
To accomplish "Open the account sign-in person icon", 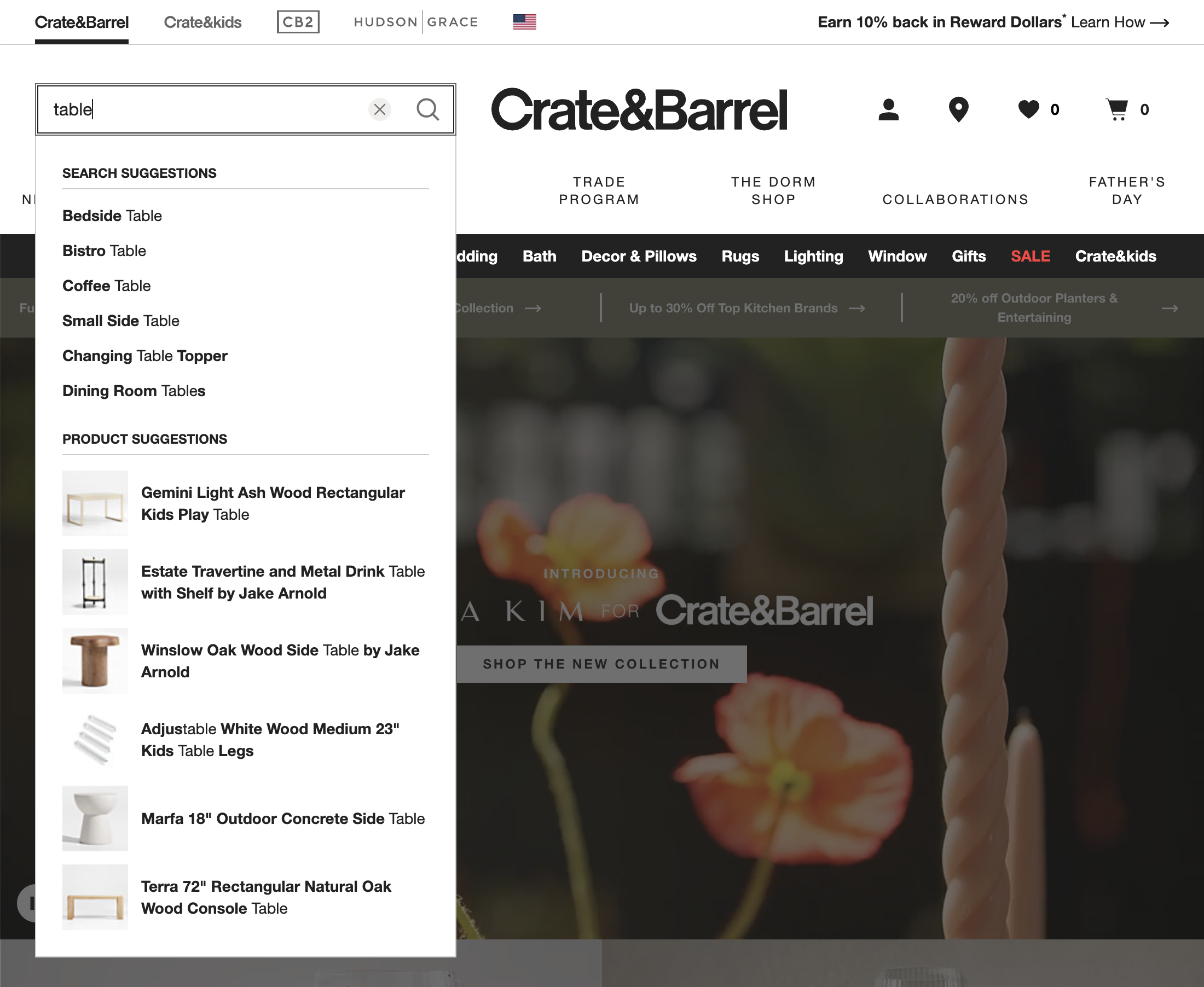I will [x=888, y=110].
